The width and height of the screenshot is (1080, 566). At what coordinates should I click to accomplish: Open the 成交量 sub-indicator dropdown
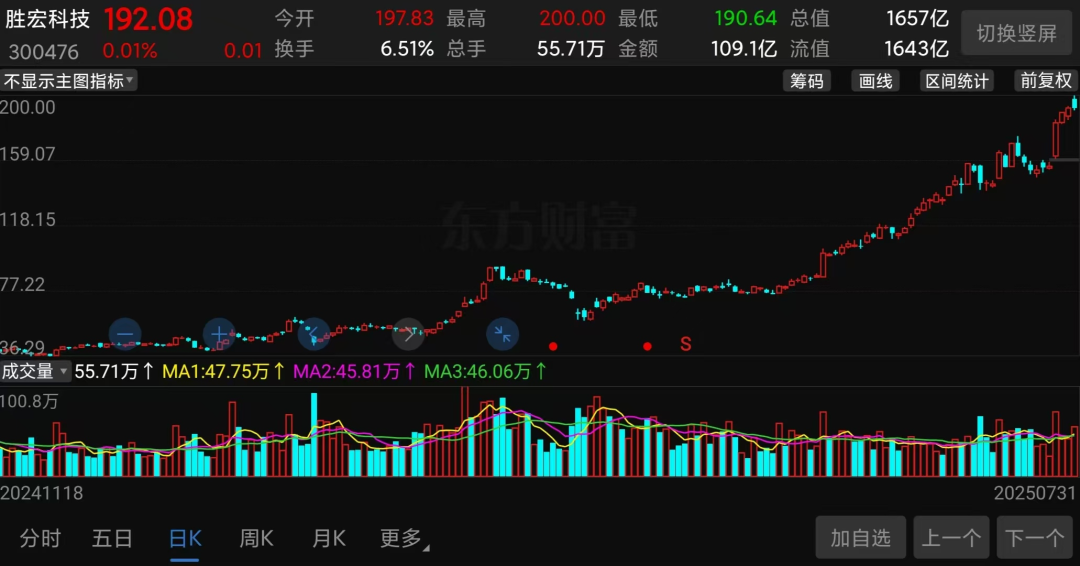[x=35, y=372]
